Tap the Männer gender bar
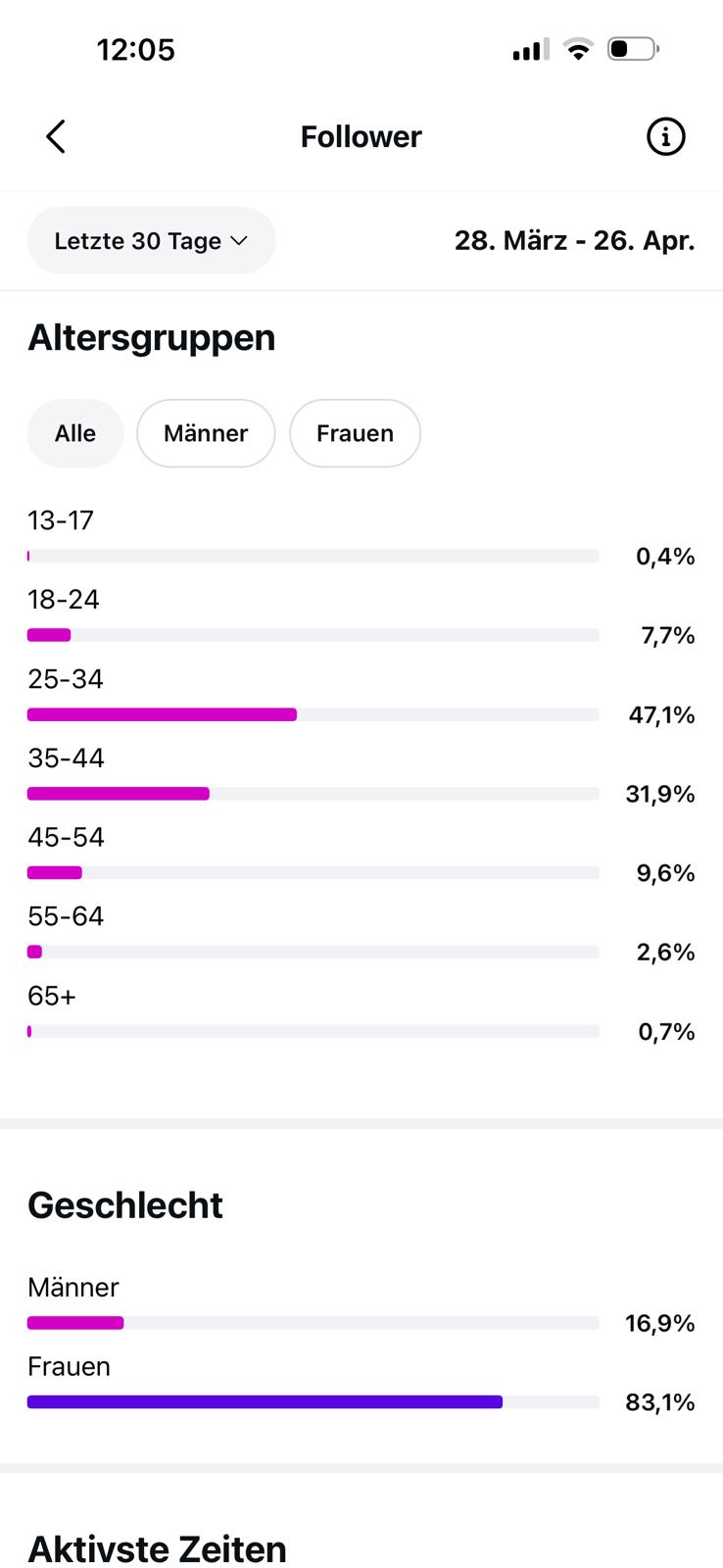 (75, 1323)
